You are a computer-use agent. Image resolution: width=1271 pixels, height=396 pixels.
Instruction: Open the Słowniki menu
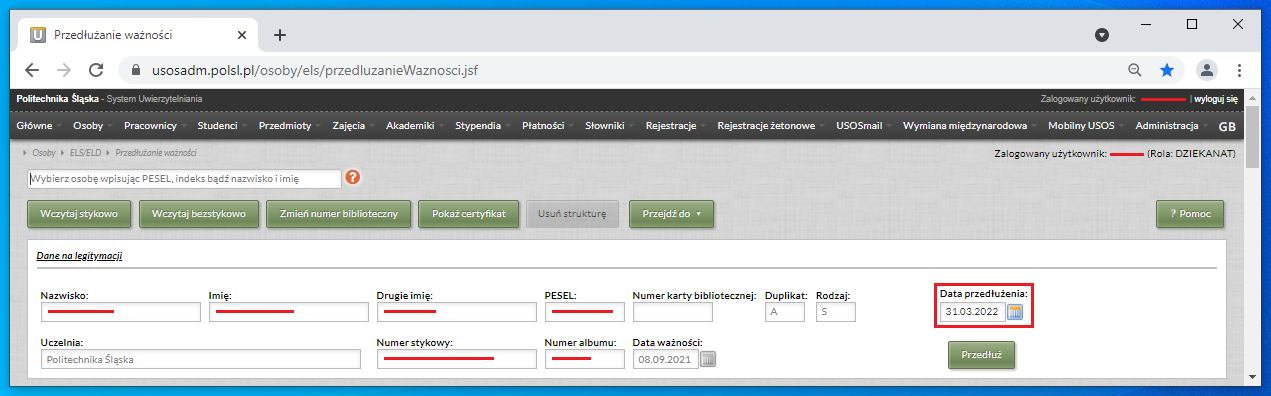[x=604, y=126]
